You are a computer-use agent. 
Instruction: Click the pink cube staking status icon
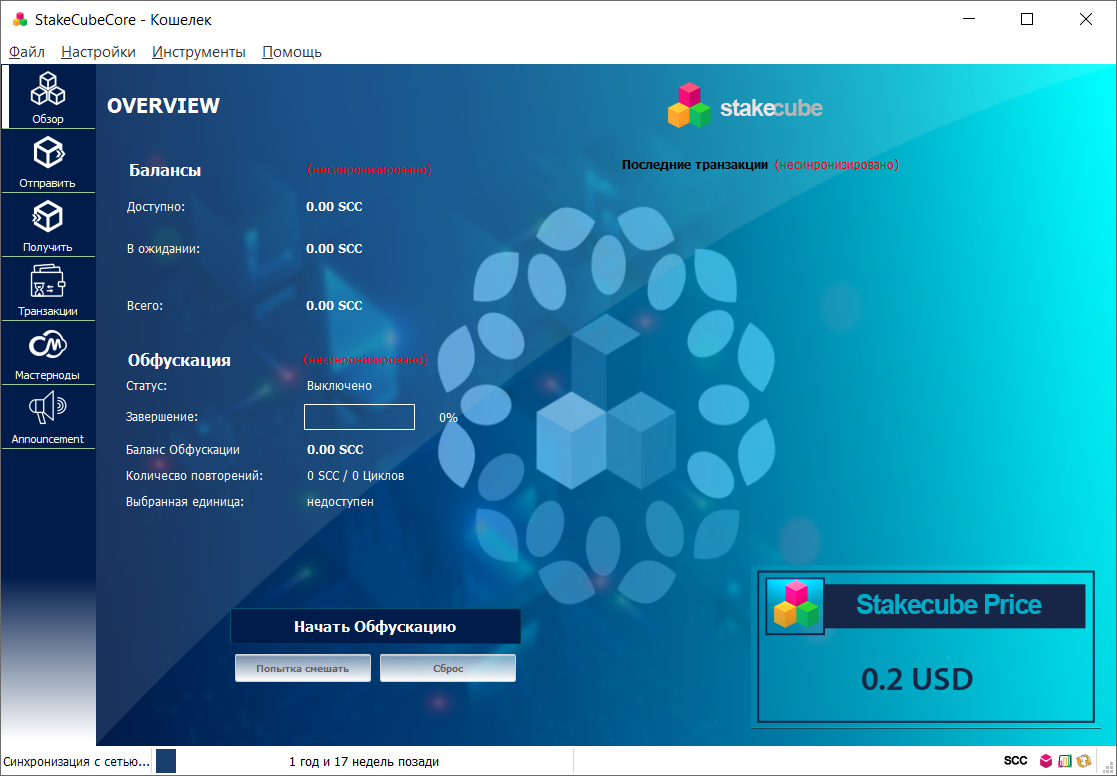point(1046,761)
